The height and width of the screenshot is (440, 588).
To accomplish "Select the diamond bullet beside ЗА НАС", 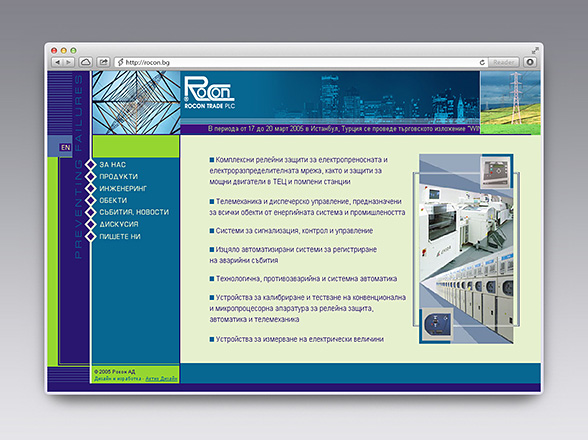I will [91, 165].
